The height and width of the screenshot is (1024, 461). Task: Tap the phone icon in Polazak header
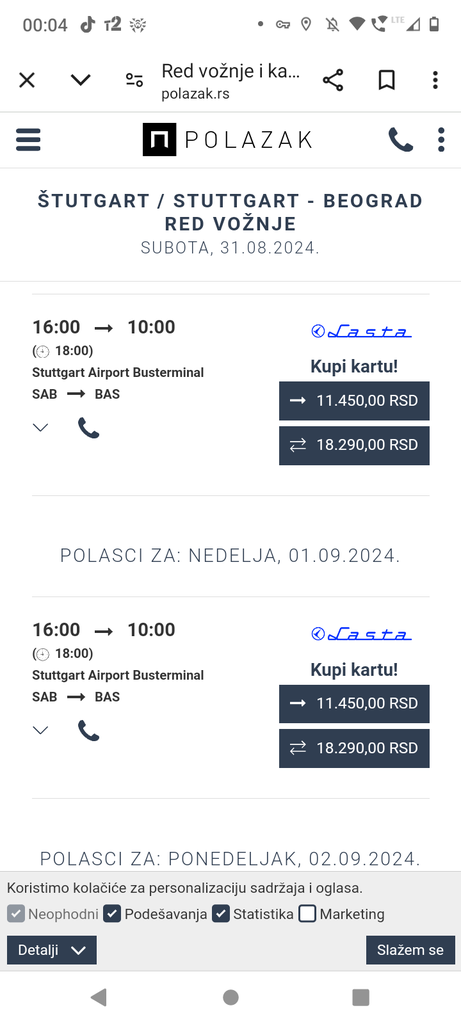(400, 140)
